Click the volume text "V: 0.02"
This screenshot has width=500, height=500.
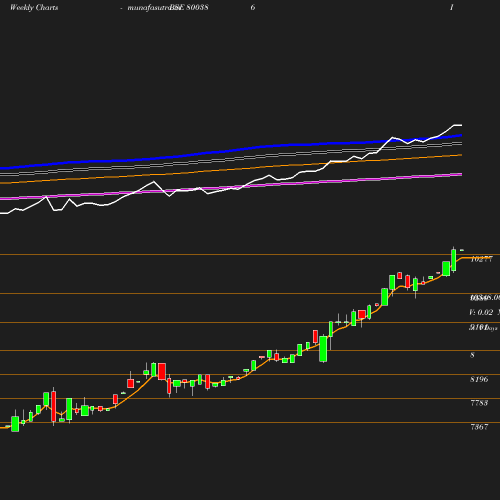[x=481, y=312]
